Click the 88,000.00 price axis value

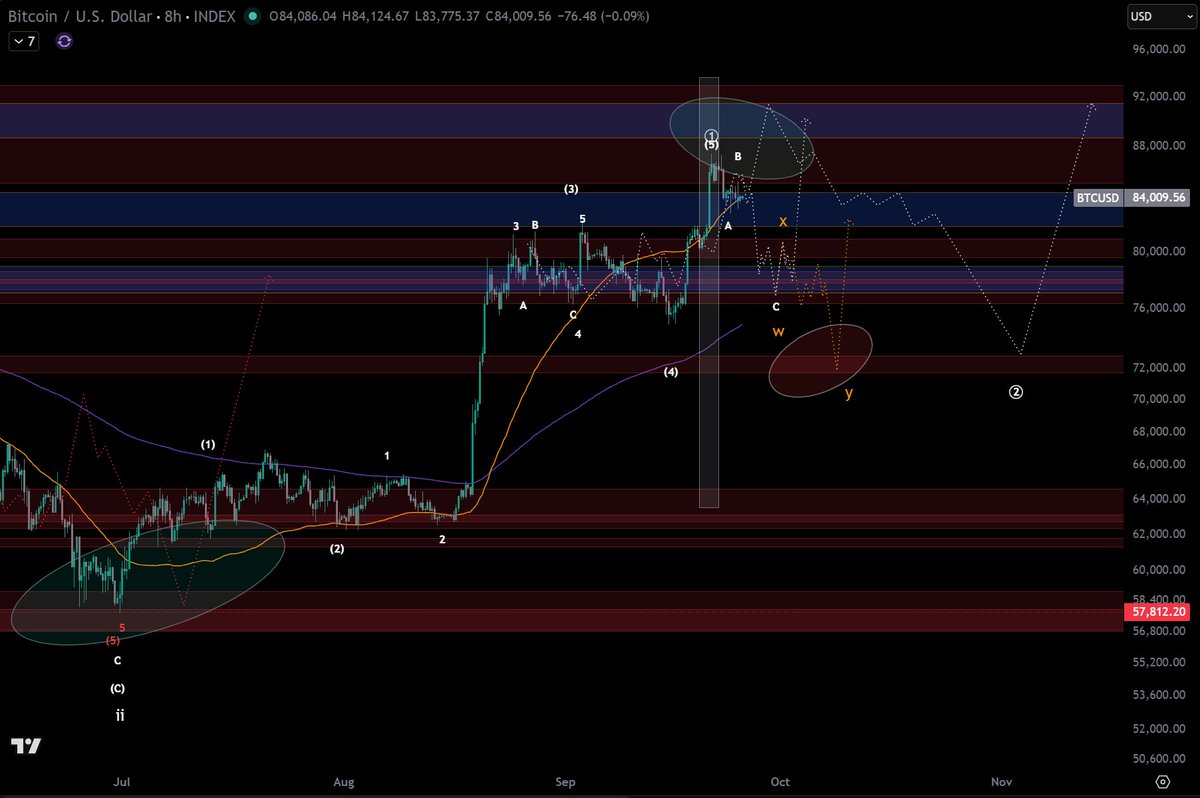(1159, 146)
